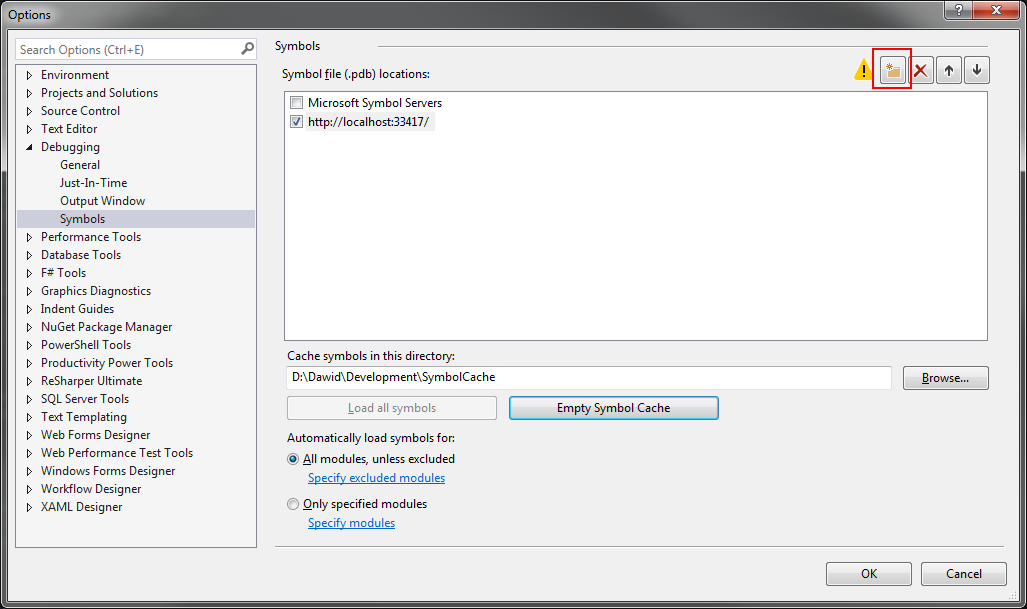Expand the Graphics Diagnostics node

[29, 291]
